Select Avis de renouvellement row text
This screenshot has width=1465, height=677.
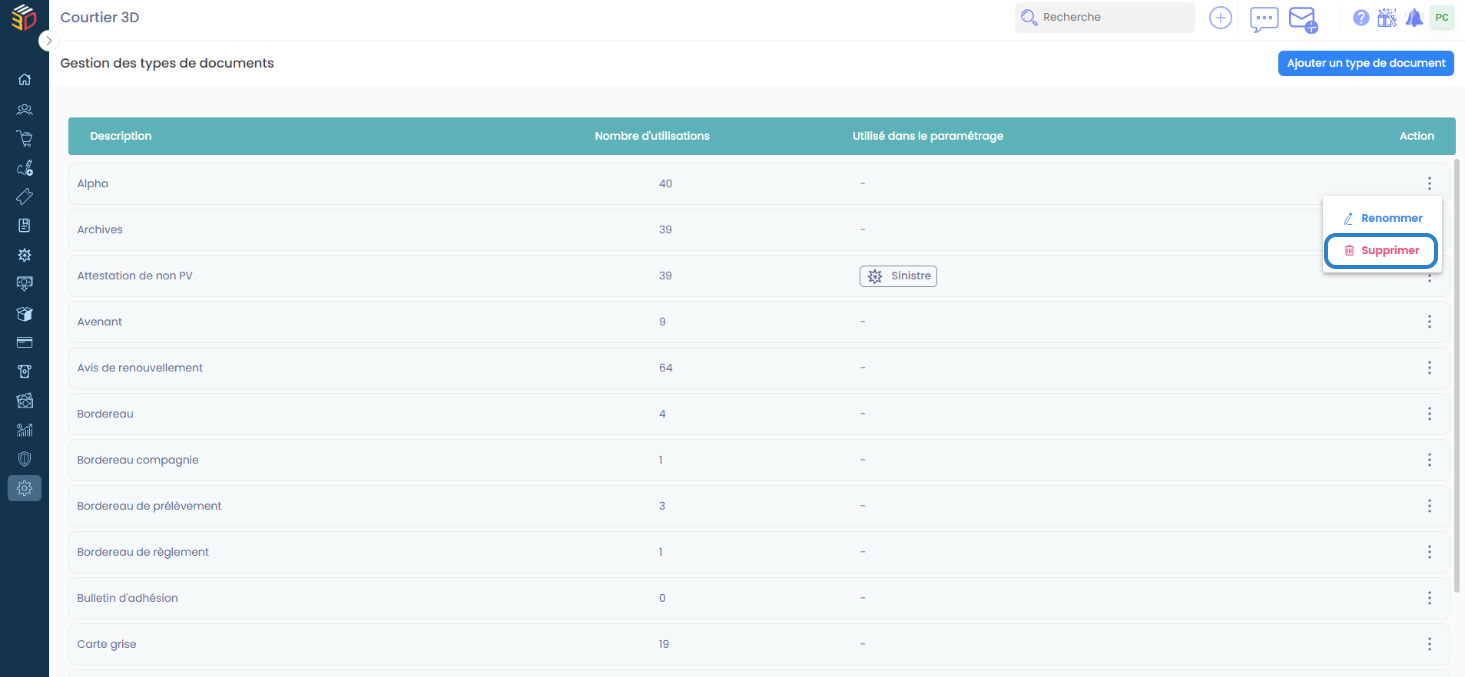coord(140,367)
